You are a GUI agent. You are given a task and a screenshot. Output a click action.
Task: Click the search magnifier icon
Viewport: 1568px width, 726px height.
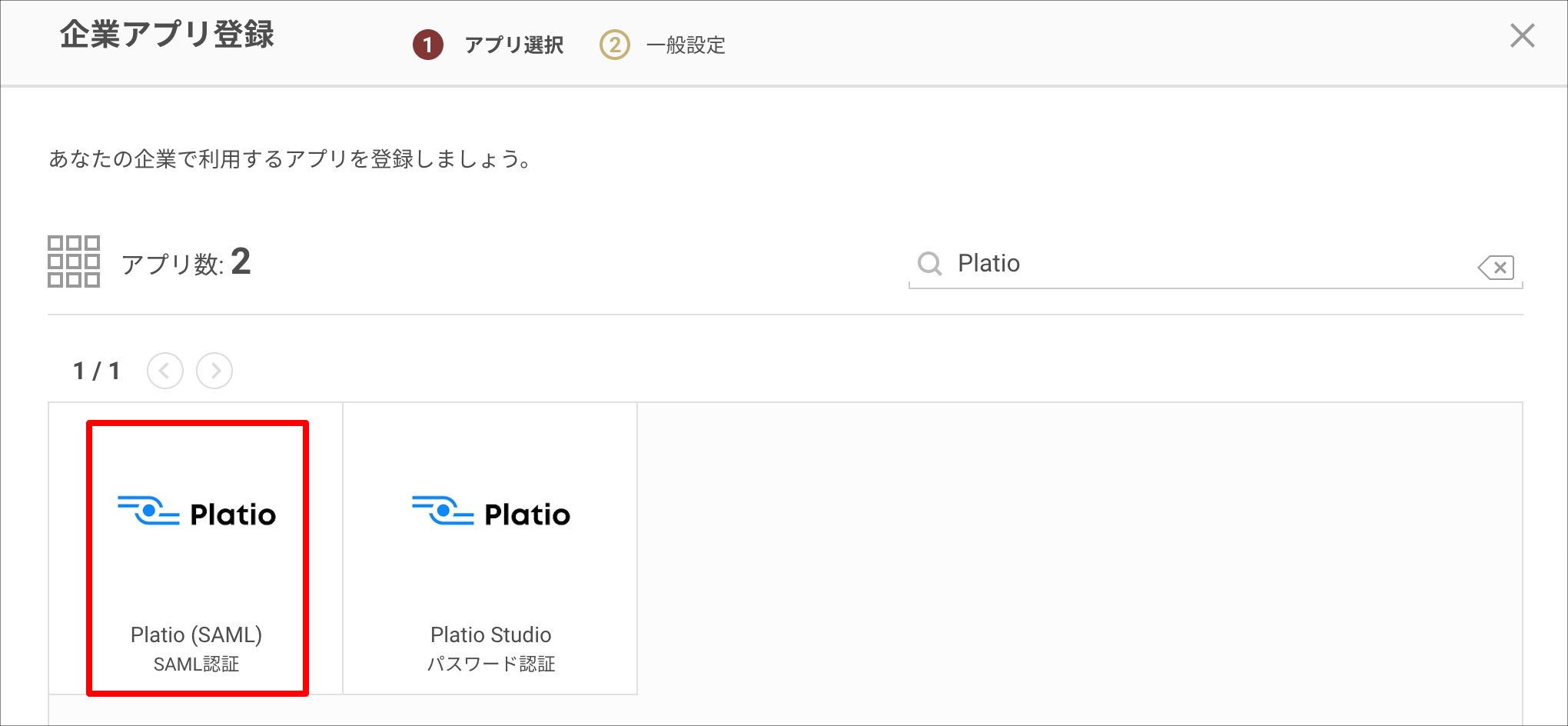click(929, 264)
